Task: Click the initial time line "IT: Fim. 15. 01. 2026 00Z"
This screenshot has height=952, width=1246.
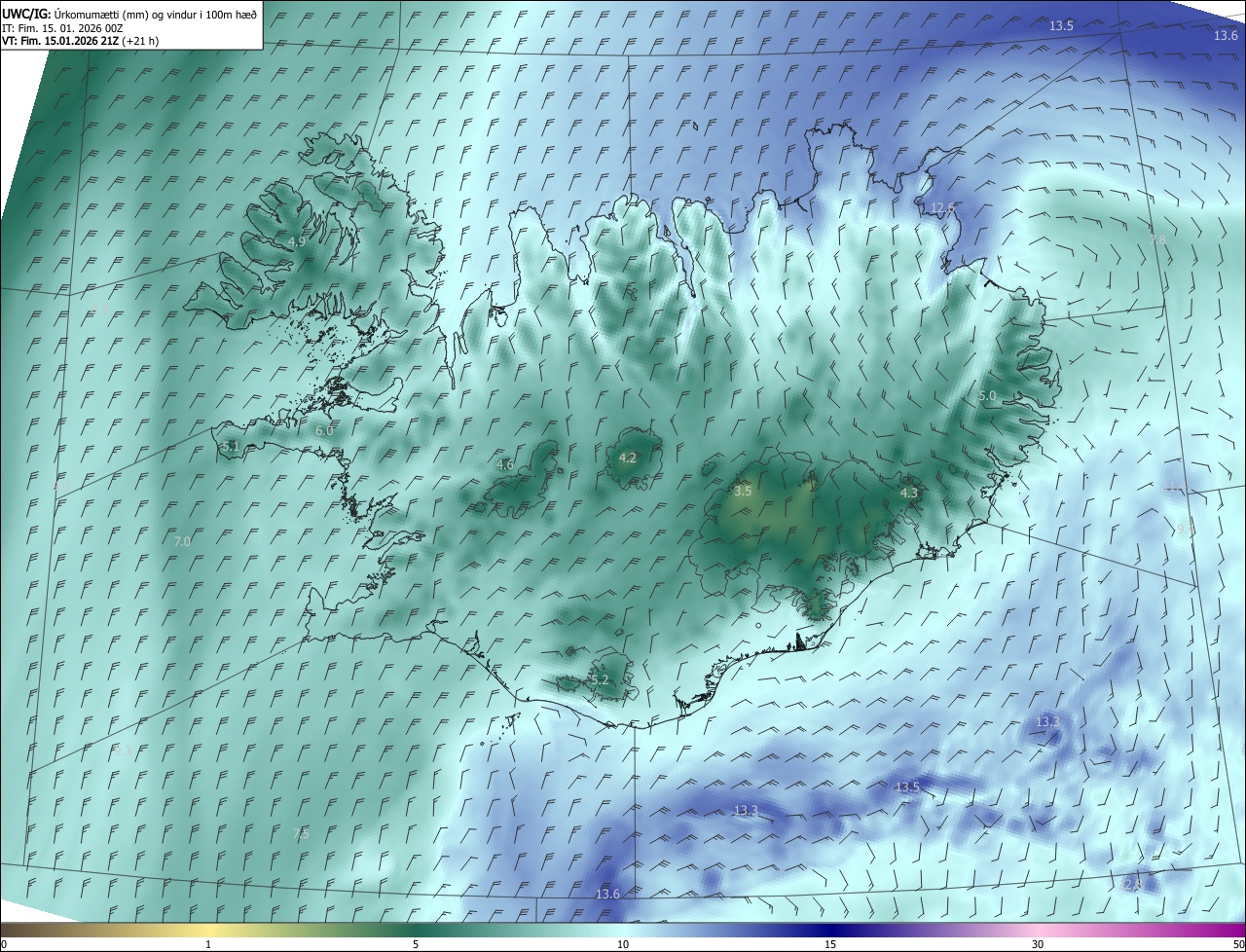Action: click(x=63, y=28)
